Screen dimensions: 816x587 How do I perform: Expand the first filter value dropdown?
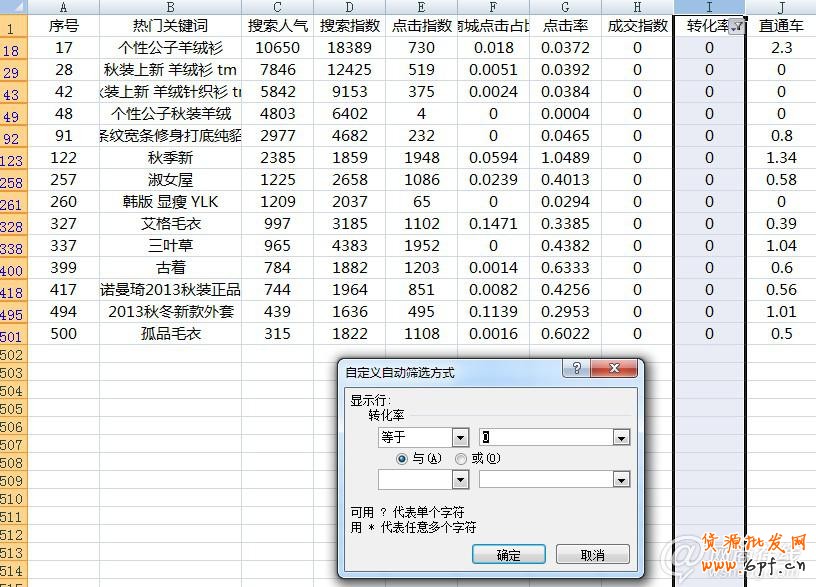point(621,438)
